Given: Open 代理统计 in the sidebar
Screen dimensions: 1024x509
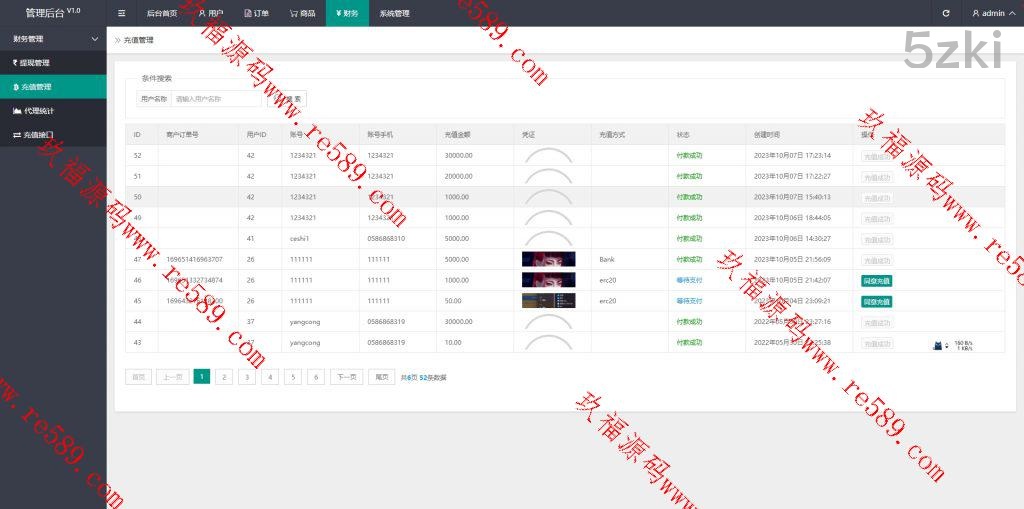Looking at the screenshot, I should pyautogui.click(x=38, y=111).
